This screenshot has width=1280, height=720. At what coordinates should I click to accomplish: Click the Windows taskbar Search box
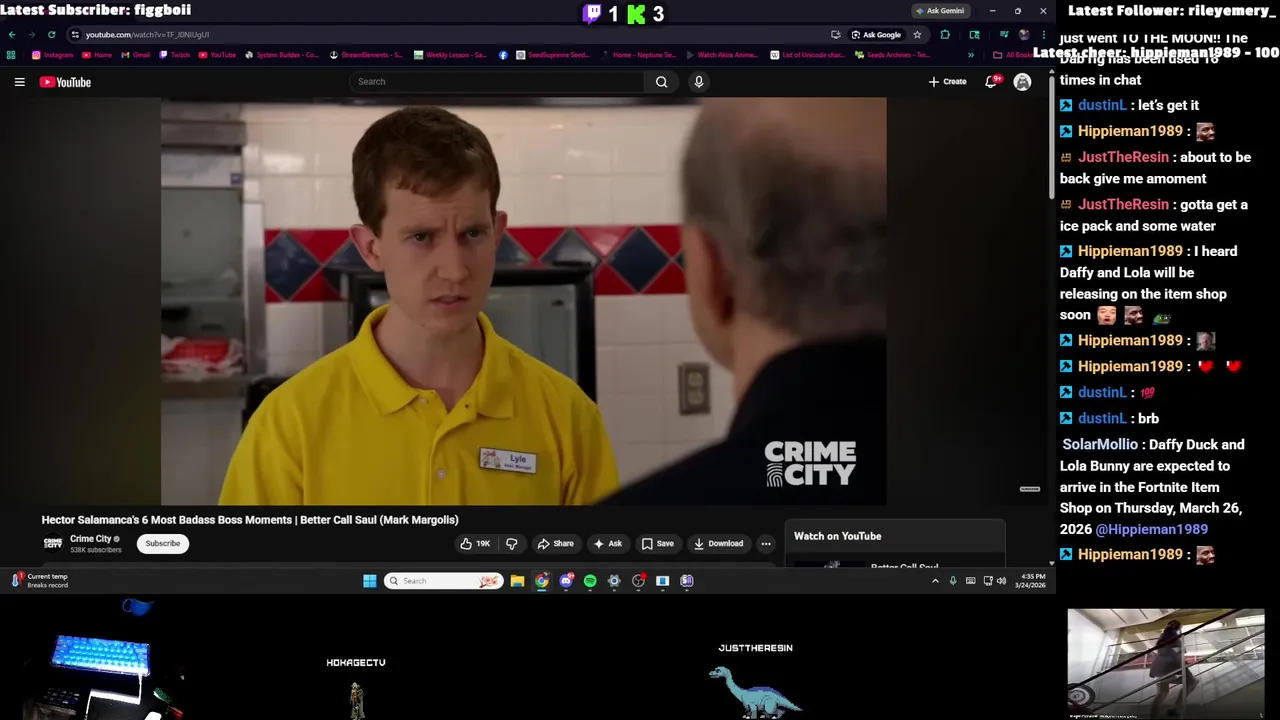point(443,581)
